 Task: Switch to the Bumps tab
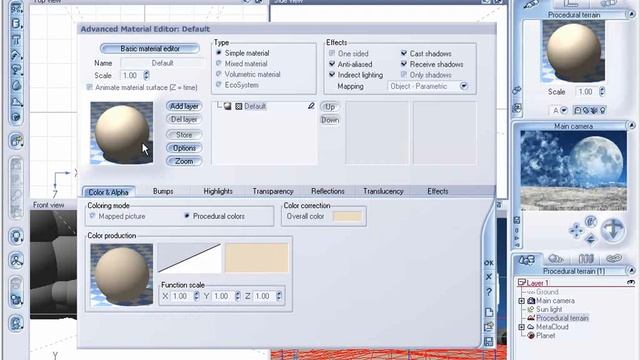click(x=163, y=191)
